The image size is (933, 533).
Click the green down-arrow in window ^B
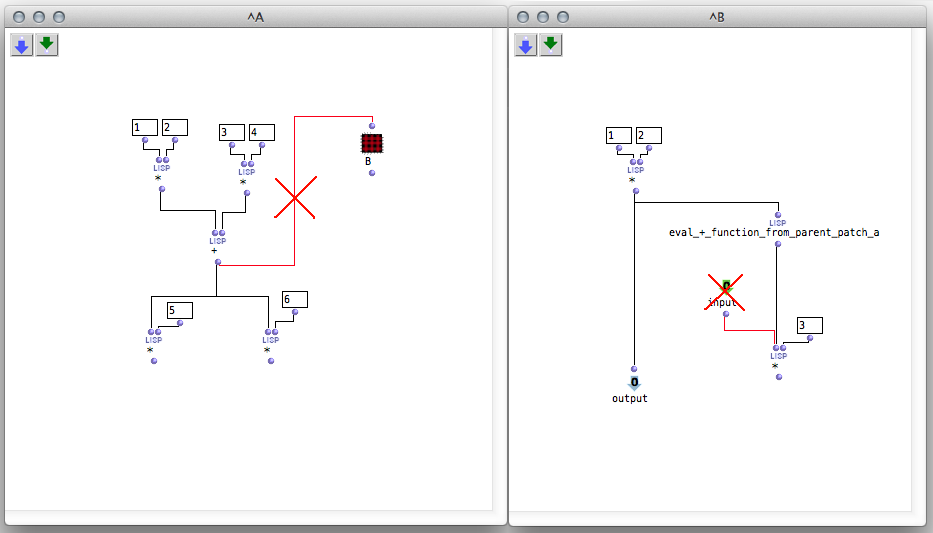click(550, 45)
